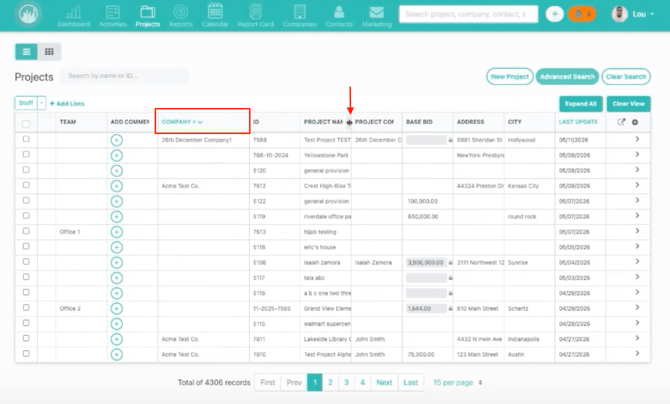Image resolution: width=670 pixels, height=404 pixels.
Task: Expand the project 7588 row chevron
Action: [x=637, y=139]
